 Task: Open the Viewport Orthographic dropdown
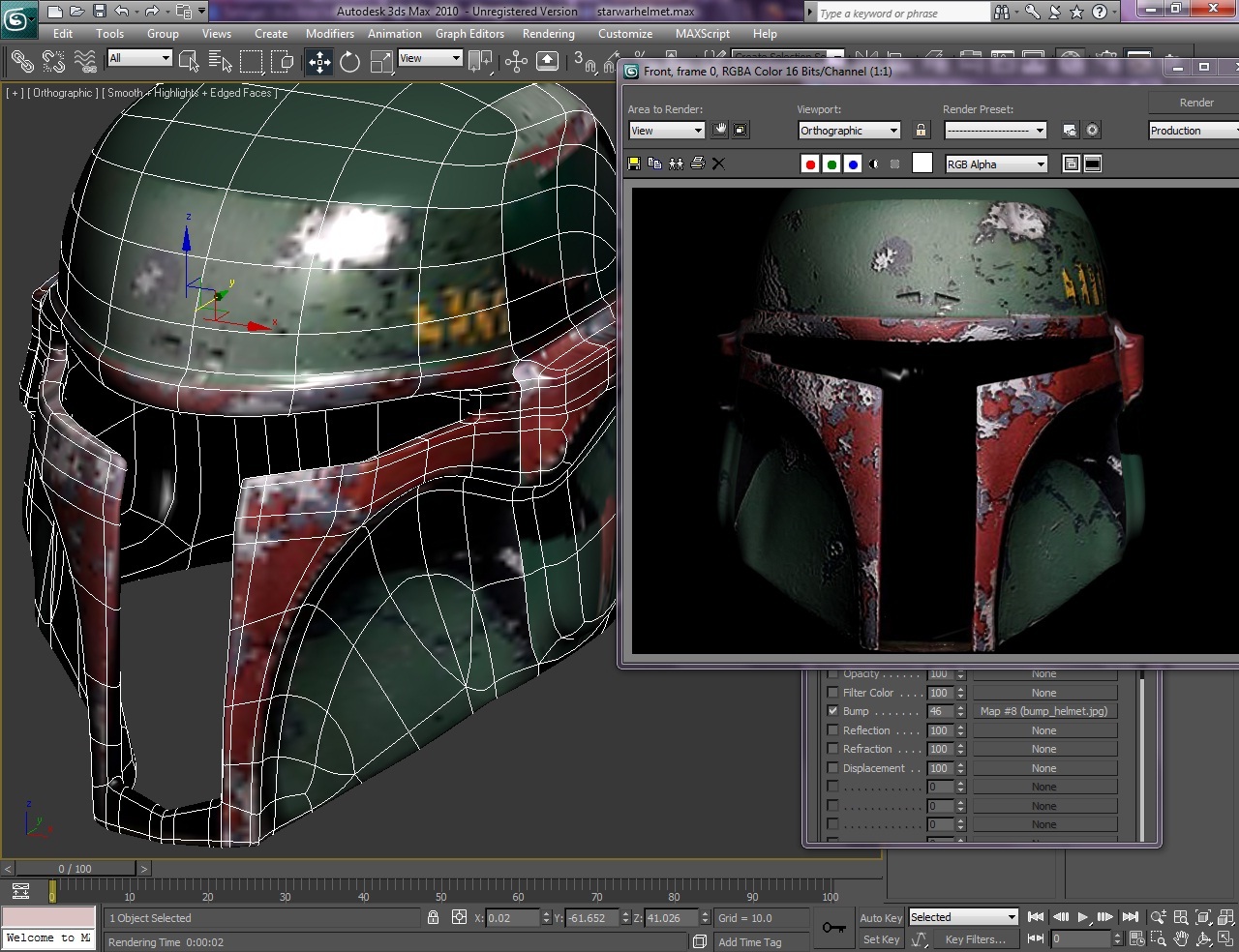[849, 131]
